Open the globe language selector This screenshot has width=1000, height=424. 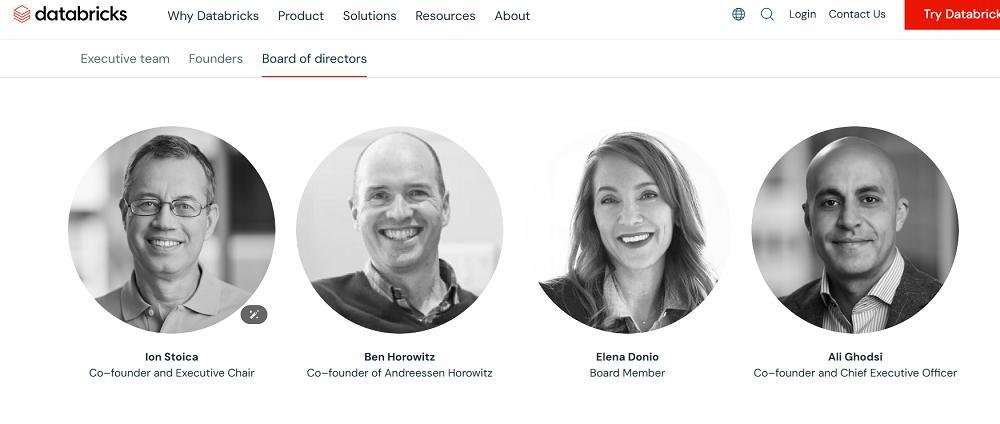click(739, 14)
